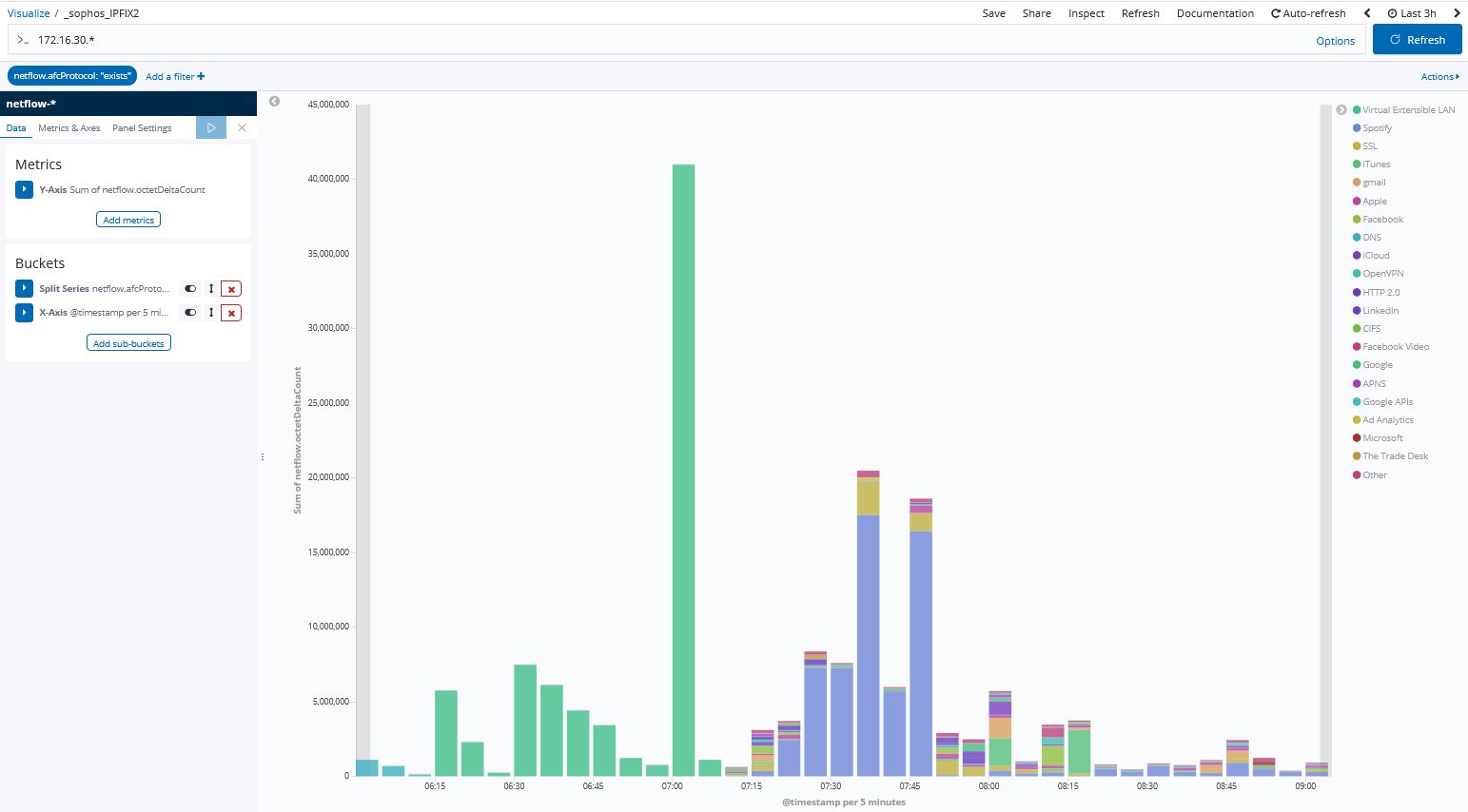
Task: Hide the legend with the chevron icon
Action: (1341, 110)
